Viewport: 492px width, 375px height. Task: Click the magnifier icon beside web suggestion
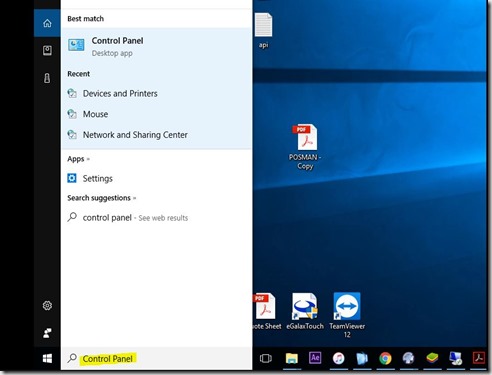pyautogui.click(x=72, y=217)
